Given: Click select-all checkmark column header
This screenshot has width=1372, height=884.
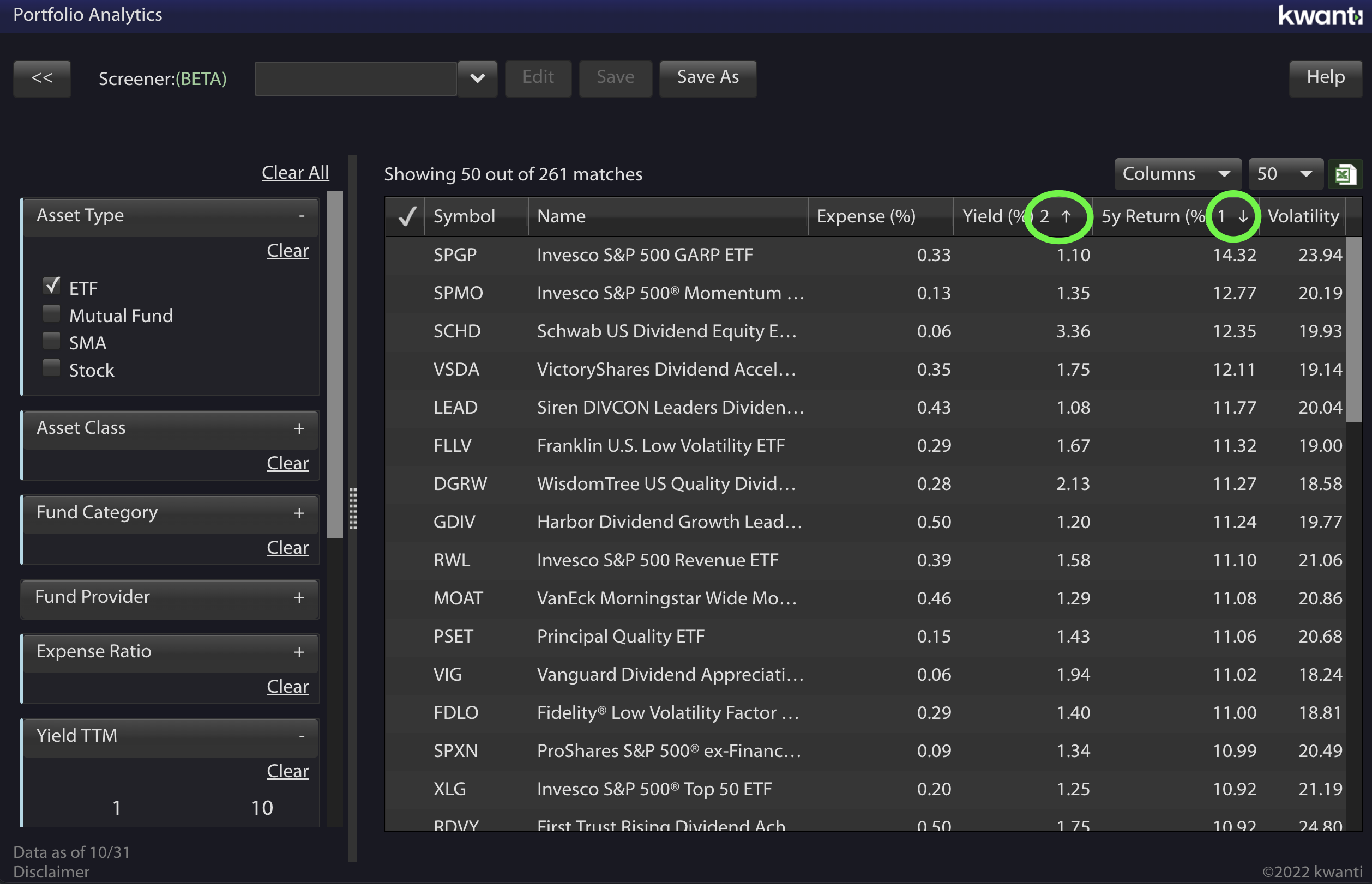Looking at the screenshot, I should coord(406,216).
